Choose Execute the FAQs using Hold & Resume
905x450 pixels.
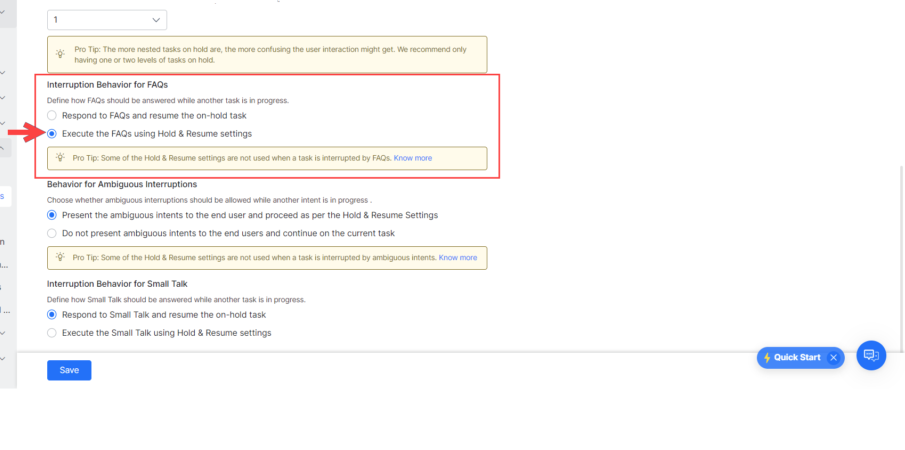coord(52,133)
